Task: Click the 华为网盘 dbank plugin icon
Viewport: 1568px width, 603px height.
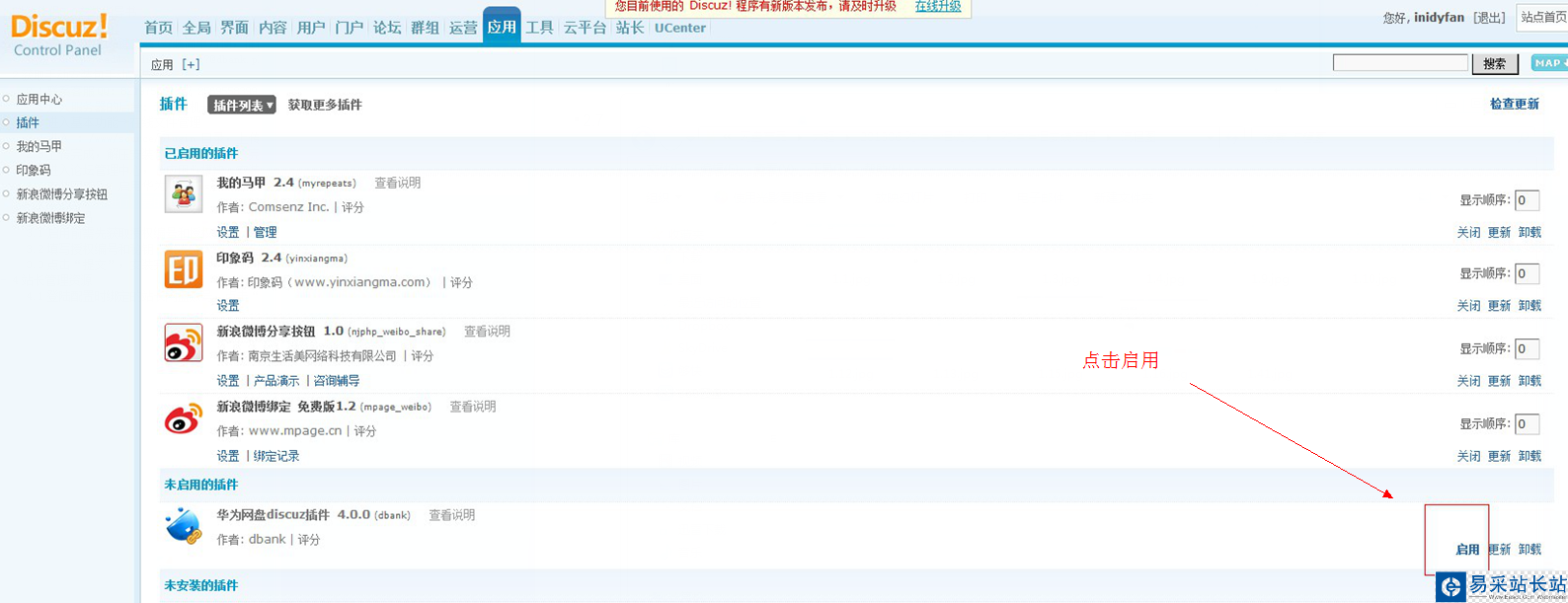Action: pos(184,524)
